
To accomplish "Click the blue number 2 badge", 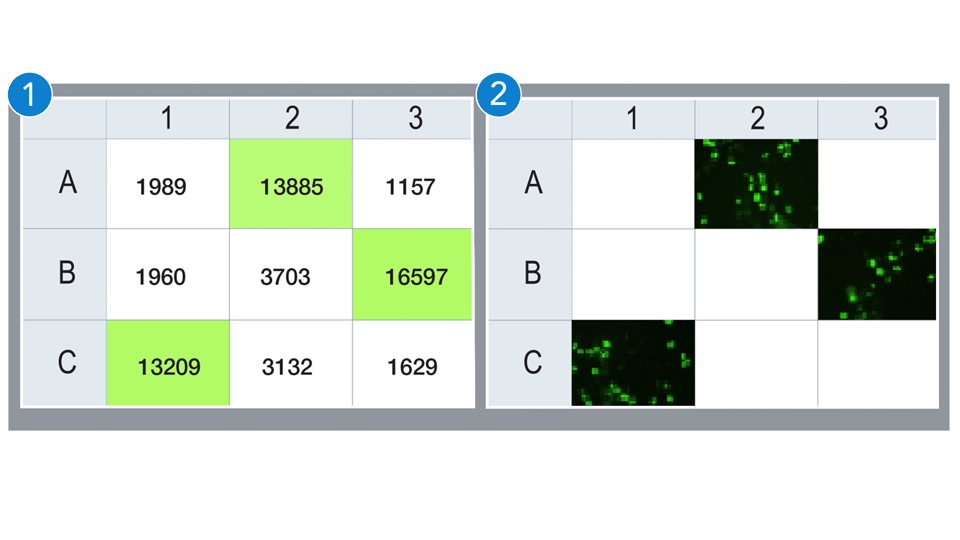I will click(497, 96).
